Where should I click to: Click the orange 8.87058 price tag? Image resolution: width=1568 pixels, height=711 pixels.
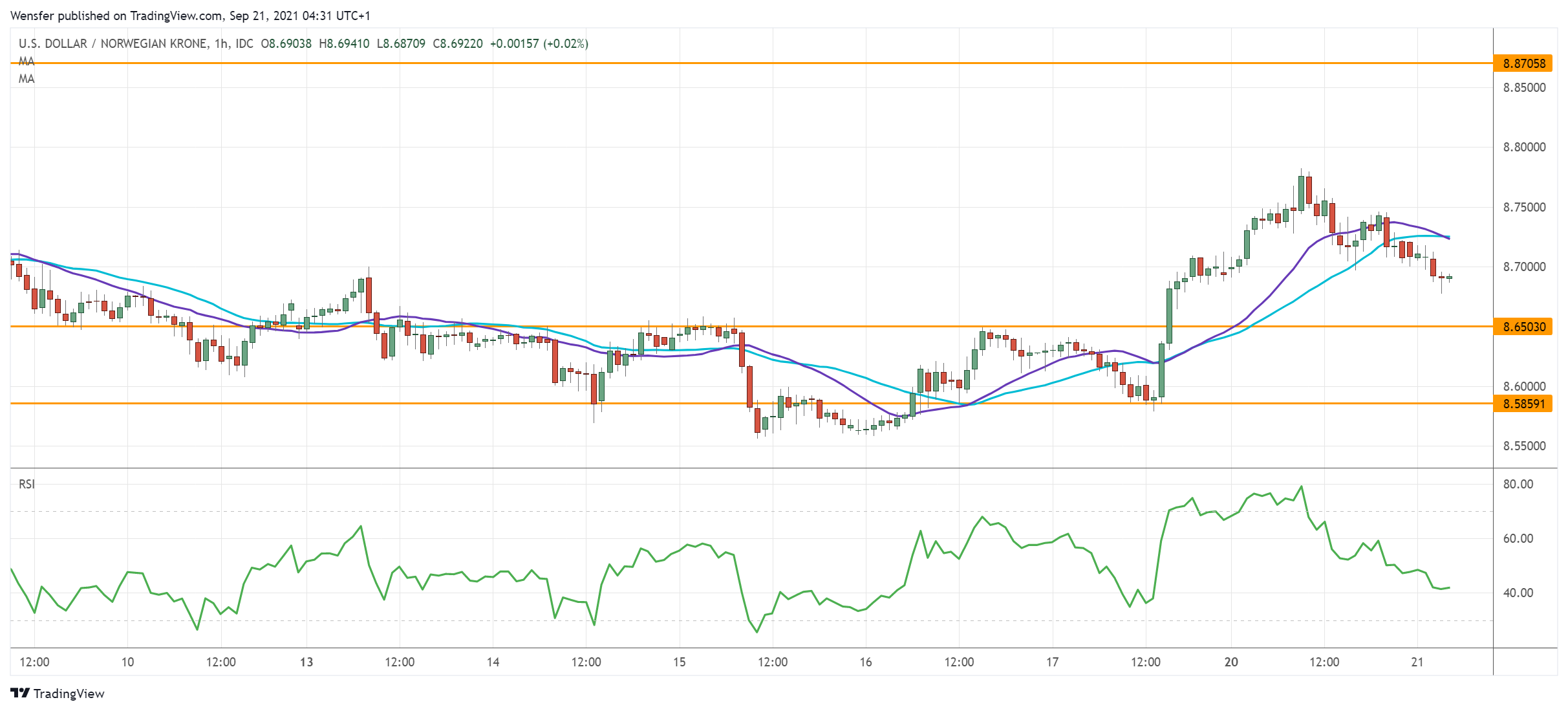1524,64
